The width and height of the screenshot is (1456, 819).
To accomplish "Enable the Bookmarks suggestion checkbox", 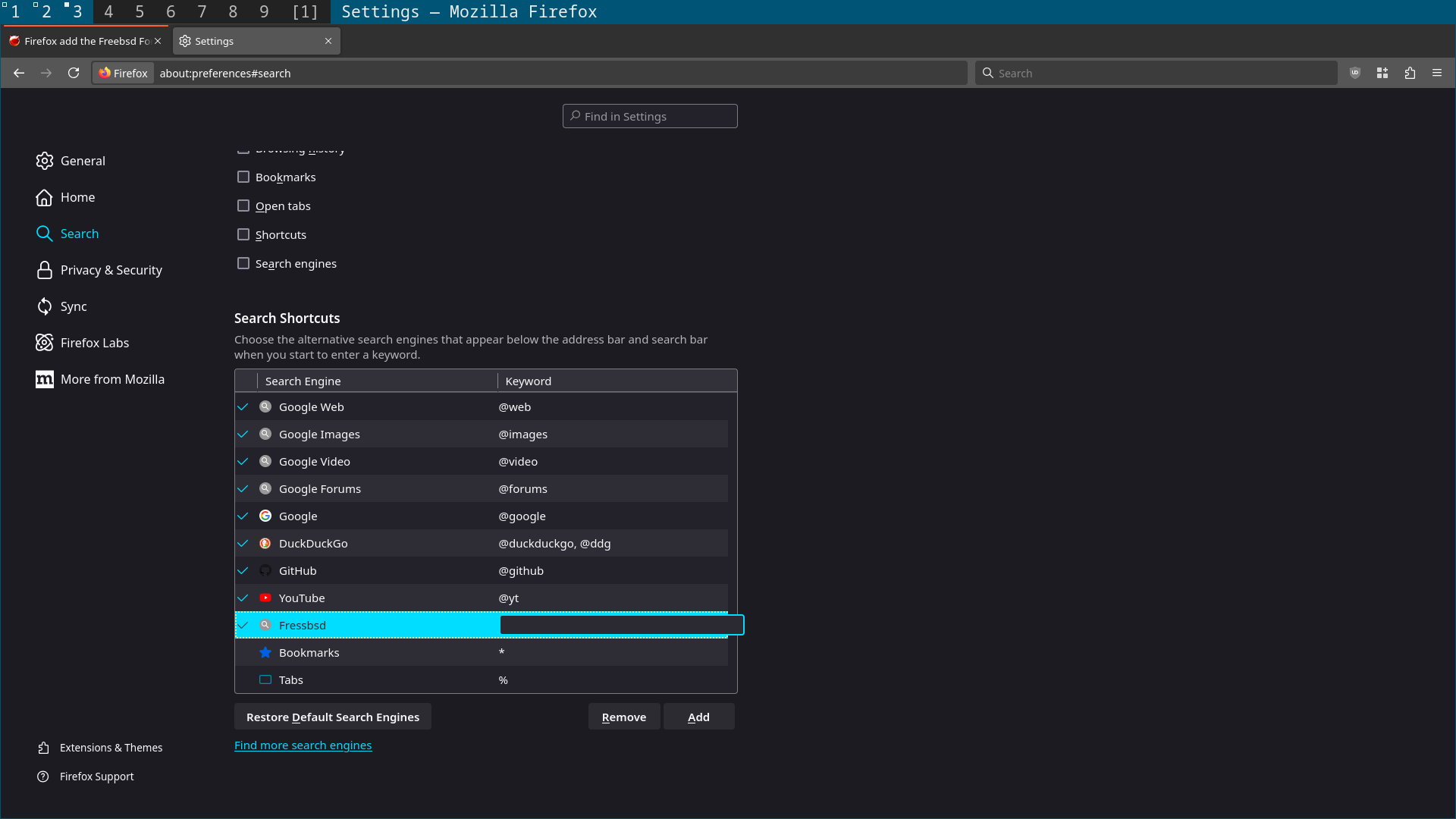I will tap(243, 177).
